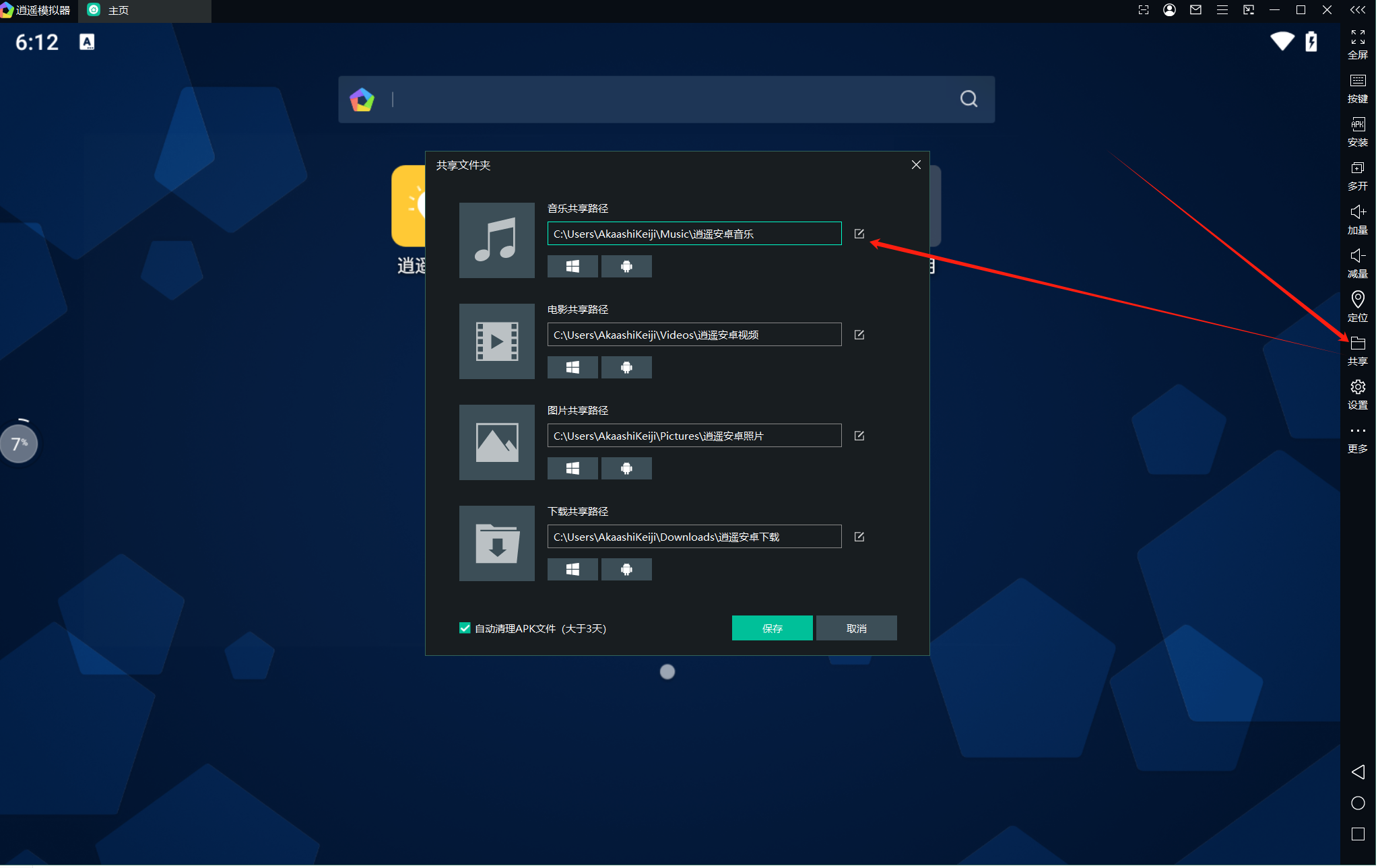Open the Android folder for the video path
Image resolution: width=1378 pixels, height=868 pixels.
626,368
